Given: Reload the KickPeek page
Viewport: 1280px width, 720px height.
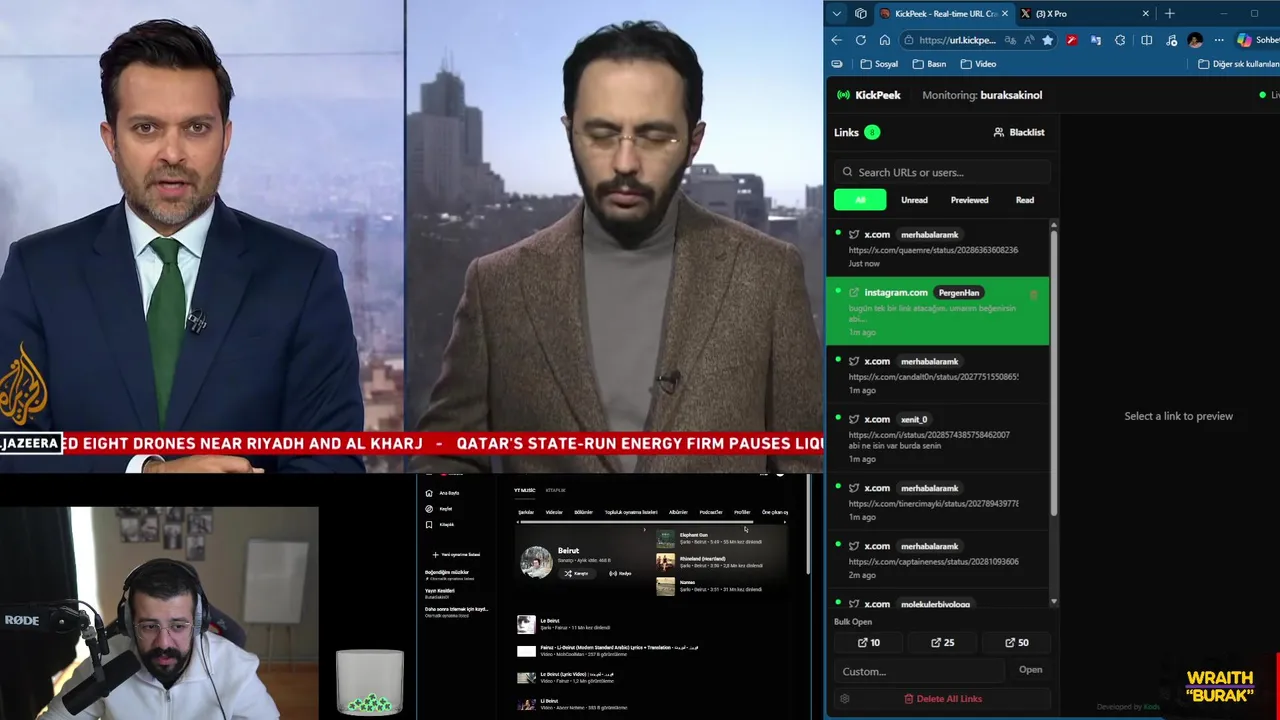Looking at the screenshot, I should coord(861,40).
